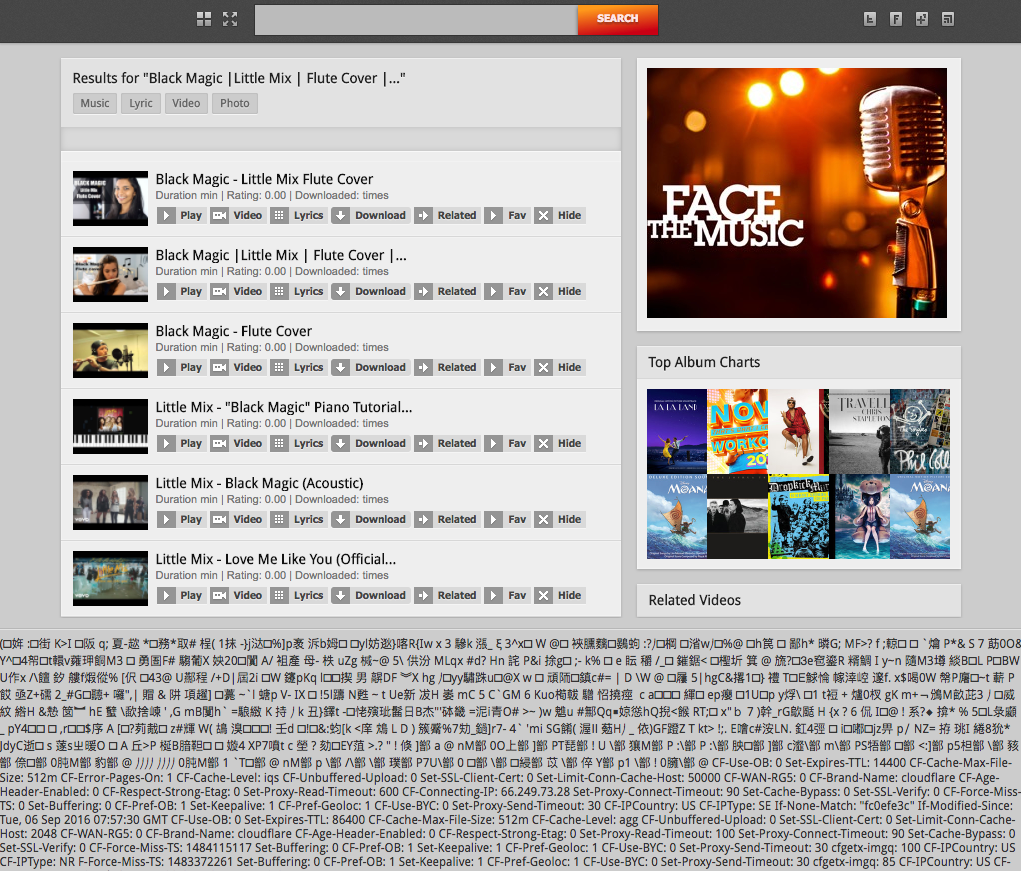Hide the Little Mix Black Magic (Acoustic) result
This screenshot has width=1021, height=871.
tap(559, 519)
